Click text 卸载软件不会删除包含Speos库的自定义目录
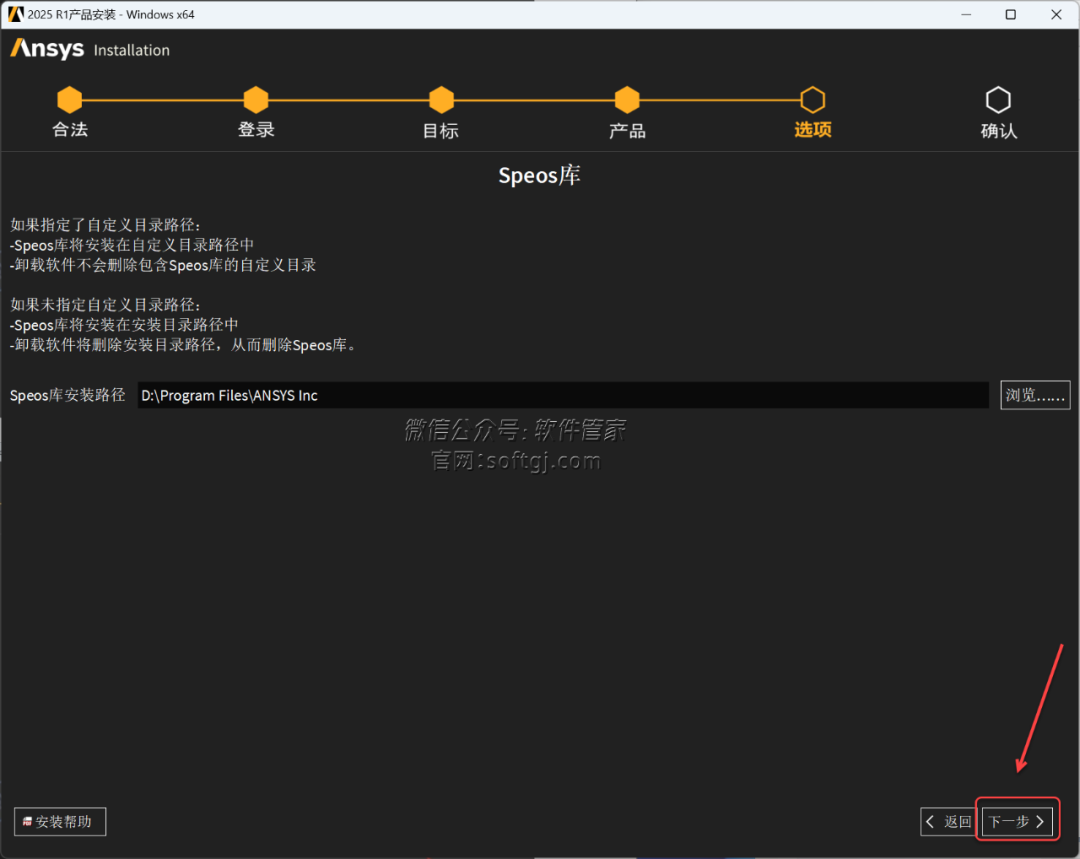The width and height of the screenshot is (1080, 859). click(x=165, y=265)
